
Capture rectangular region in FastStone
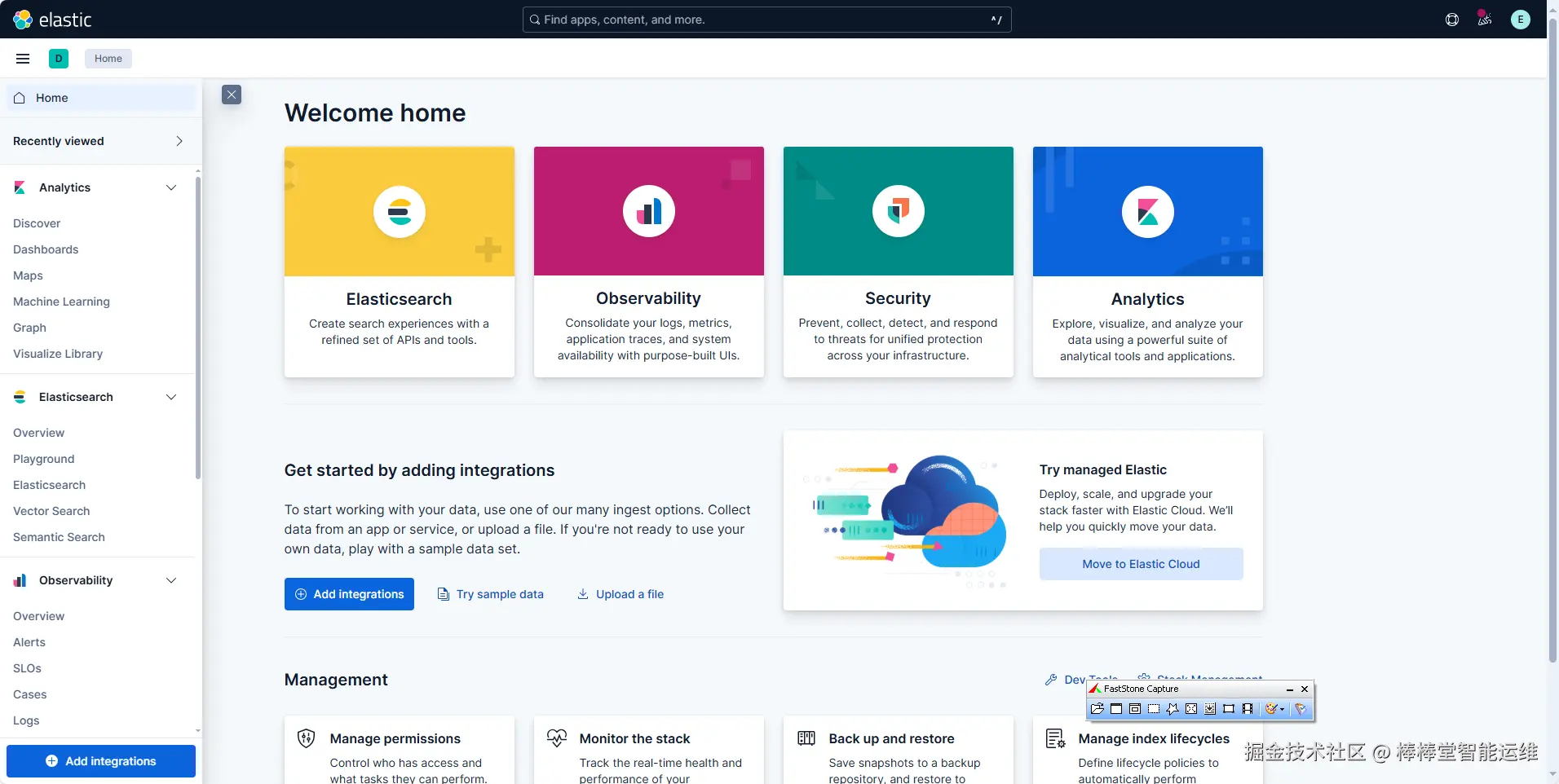pyautogui.click(x=1154, y=709)
